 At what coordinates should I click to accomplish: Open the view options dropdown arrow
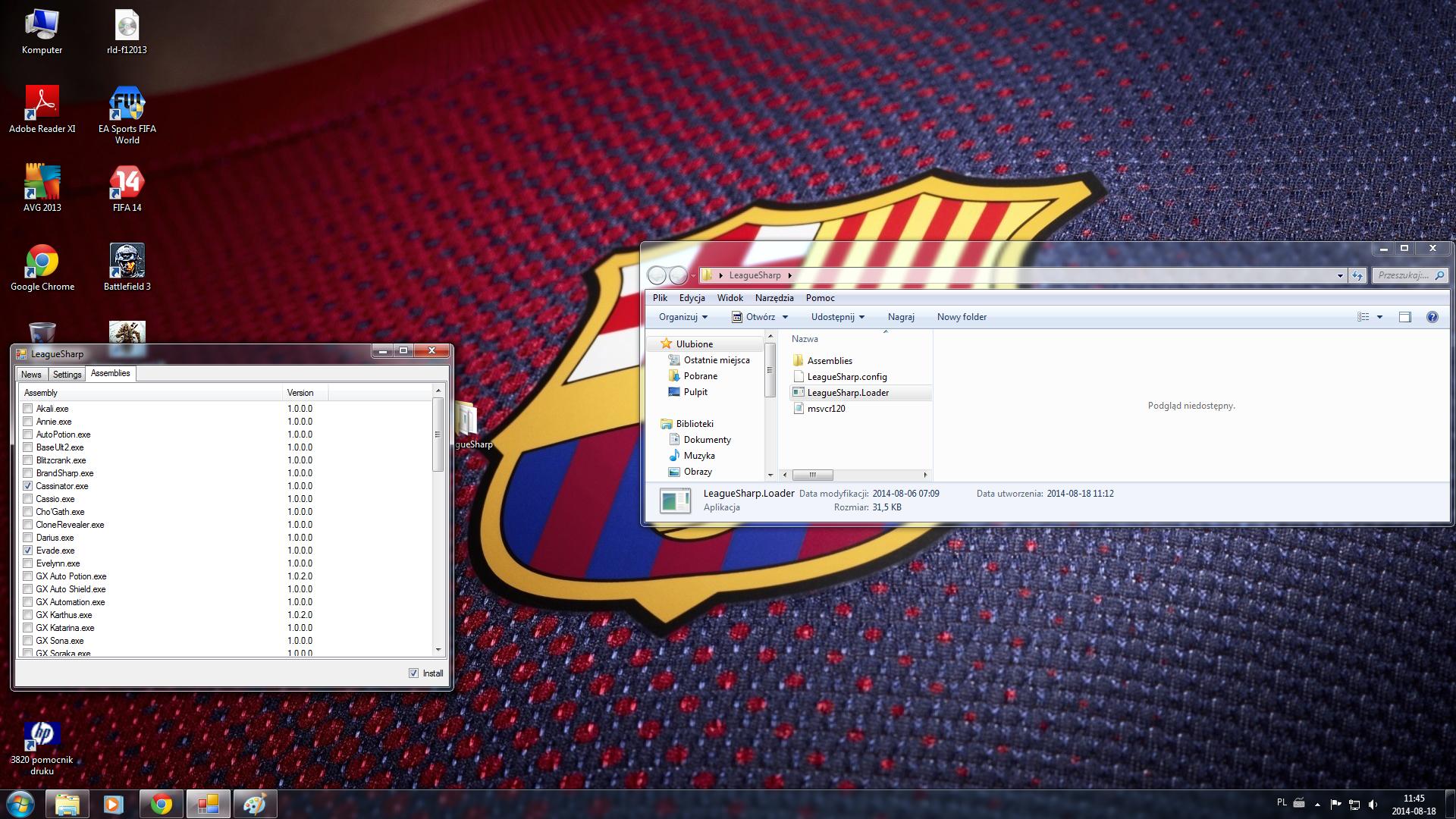tap(1379, 317)
